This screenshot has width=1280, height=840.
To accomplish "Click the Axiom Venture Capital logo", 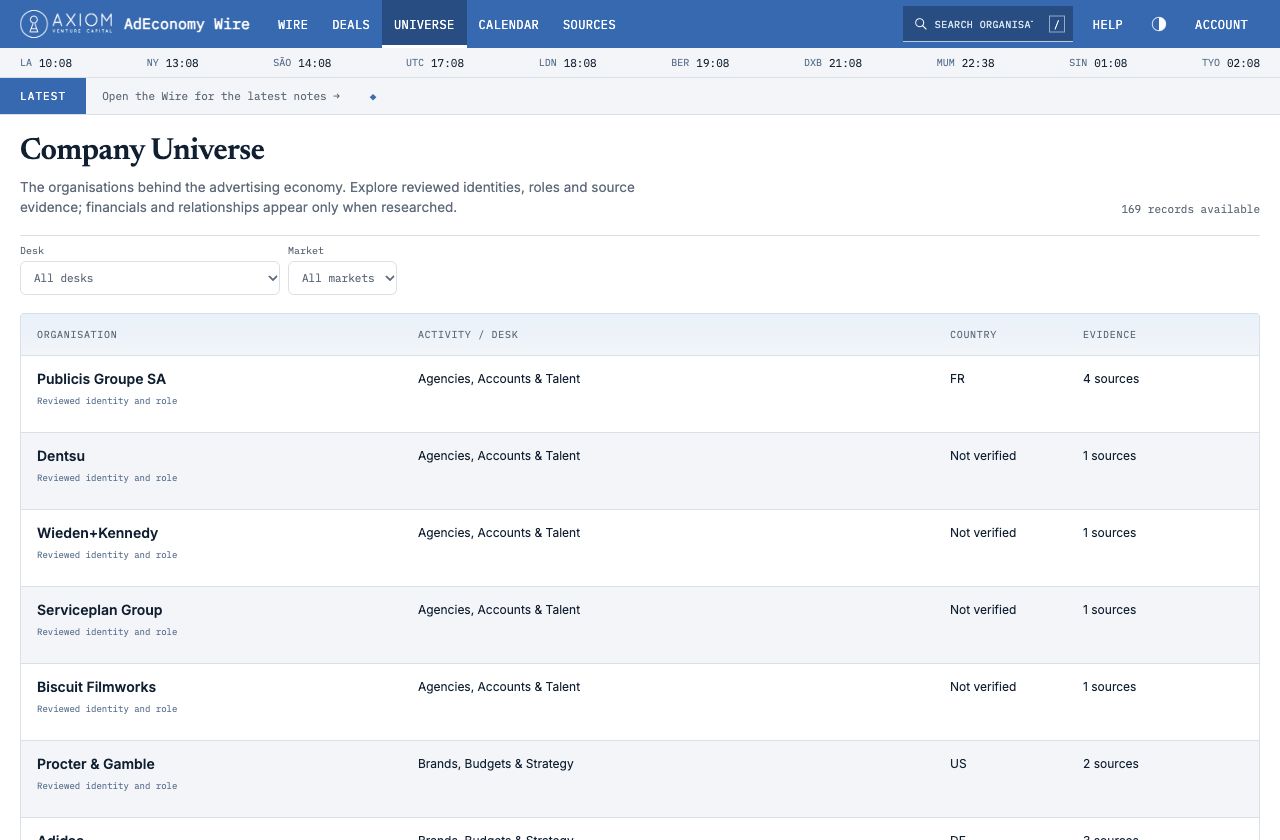I will click(65, 24).
